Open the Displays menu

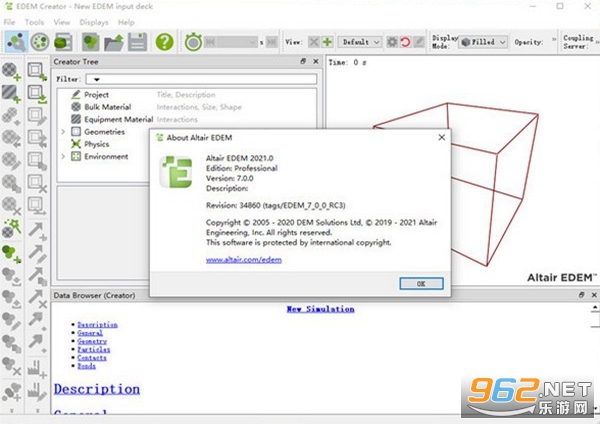click(x=94, y=22)
